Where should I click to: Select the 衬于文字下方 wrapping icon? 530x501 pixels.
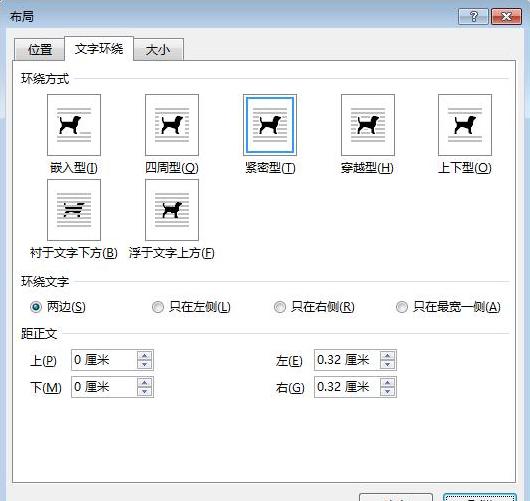(74, 210)
